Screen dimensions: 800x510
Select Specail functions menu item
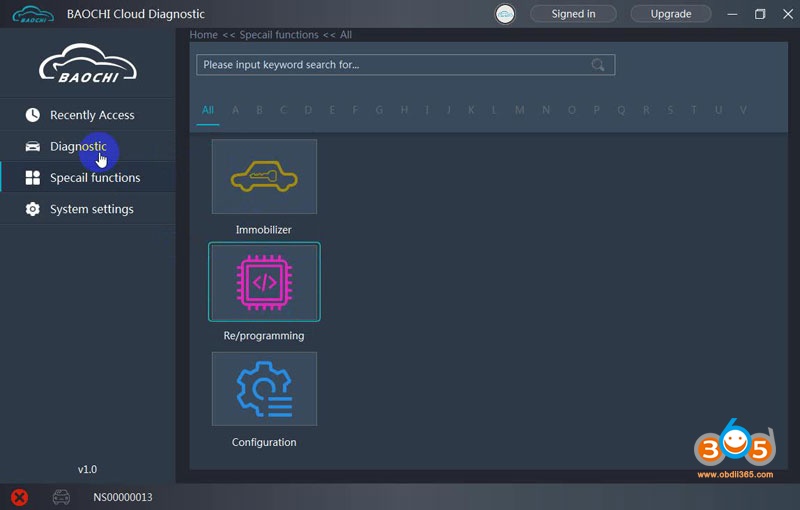click(x=88, y=177)
